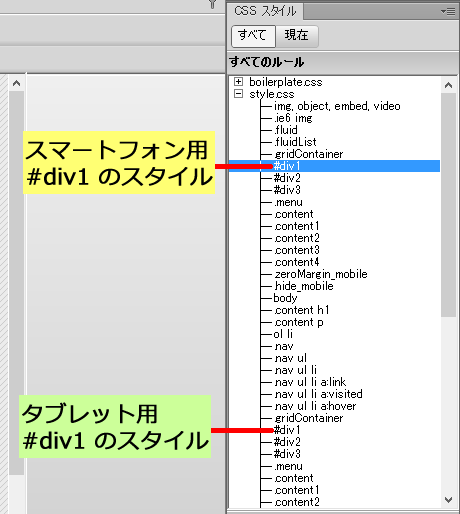The width and height of the screenshot is (460, 514).
Task: Select the .nav ul li a:hover rule
Action: pos(315,406)
